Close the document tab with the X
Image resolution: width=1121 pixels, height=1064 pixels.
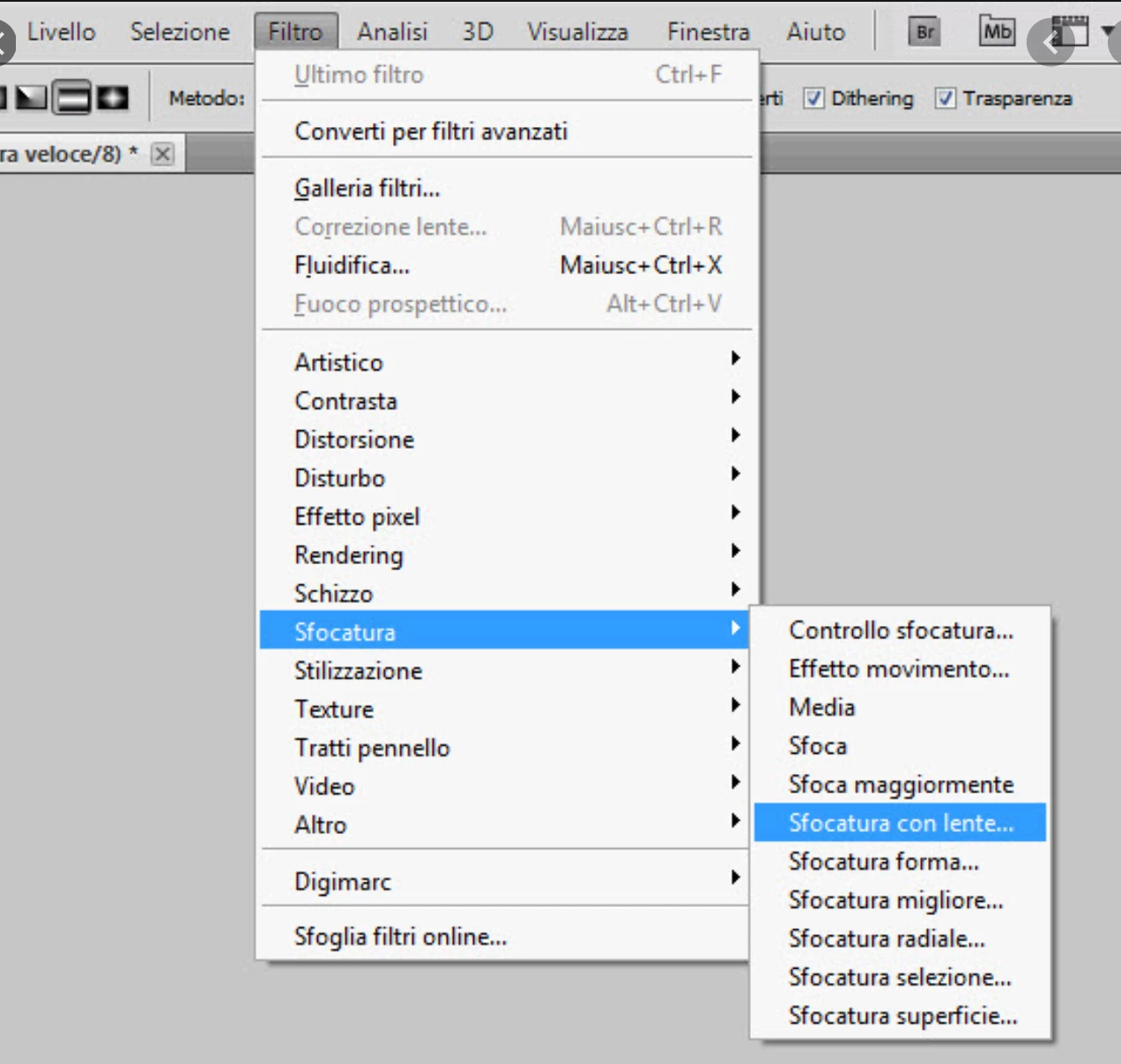[x=162, y=154]
